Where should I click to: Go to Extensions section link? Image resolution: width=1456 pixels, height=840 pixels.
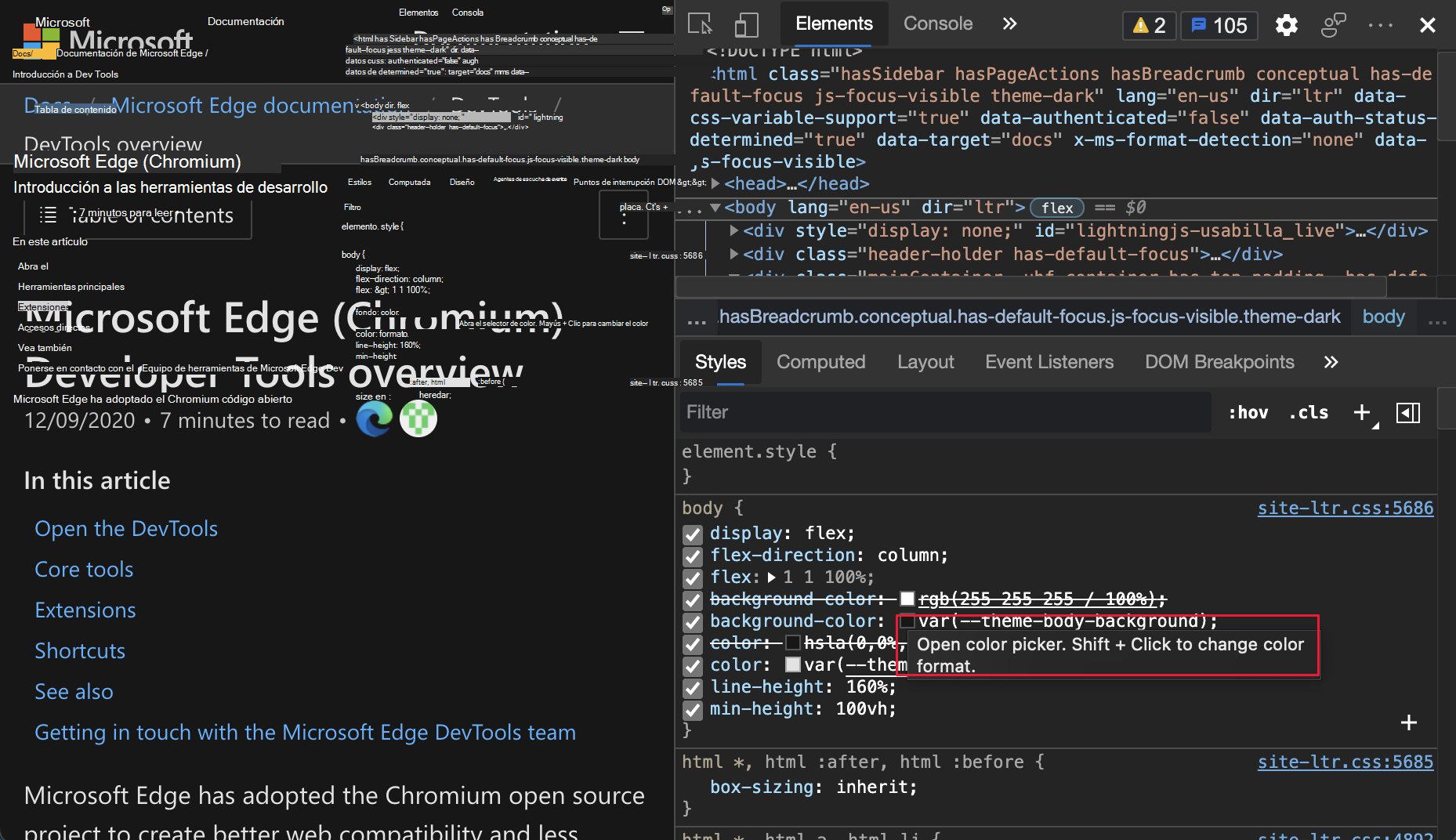pyautogui.click(x=85, y=610)
